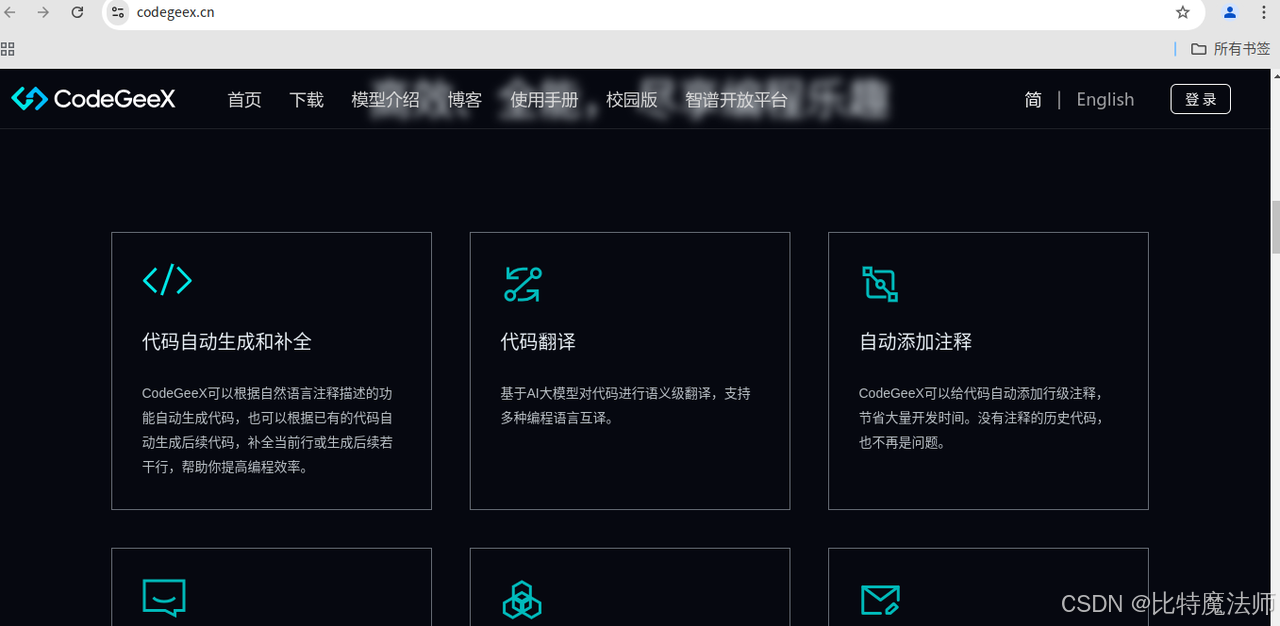Click the mail envelope feature icon
The height and width of the screenshot is (626, 1280).
tap(880, 600)
